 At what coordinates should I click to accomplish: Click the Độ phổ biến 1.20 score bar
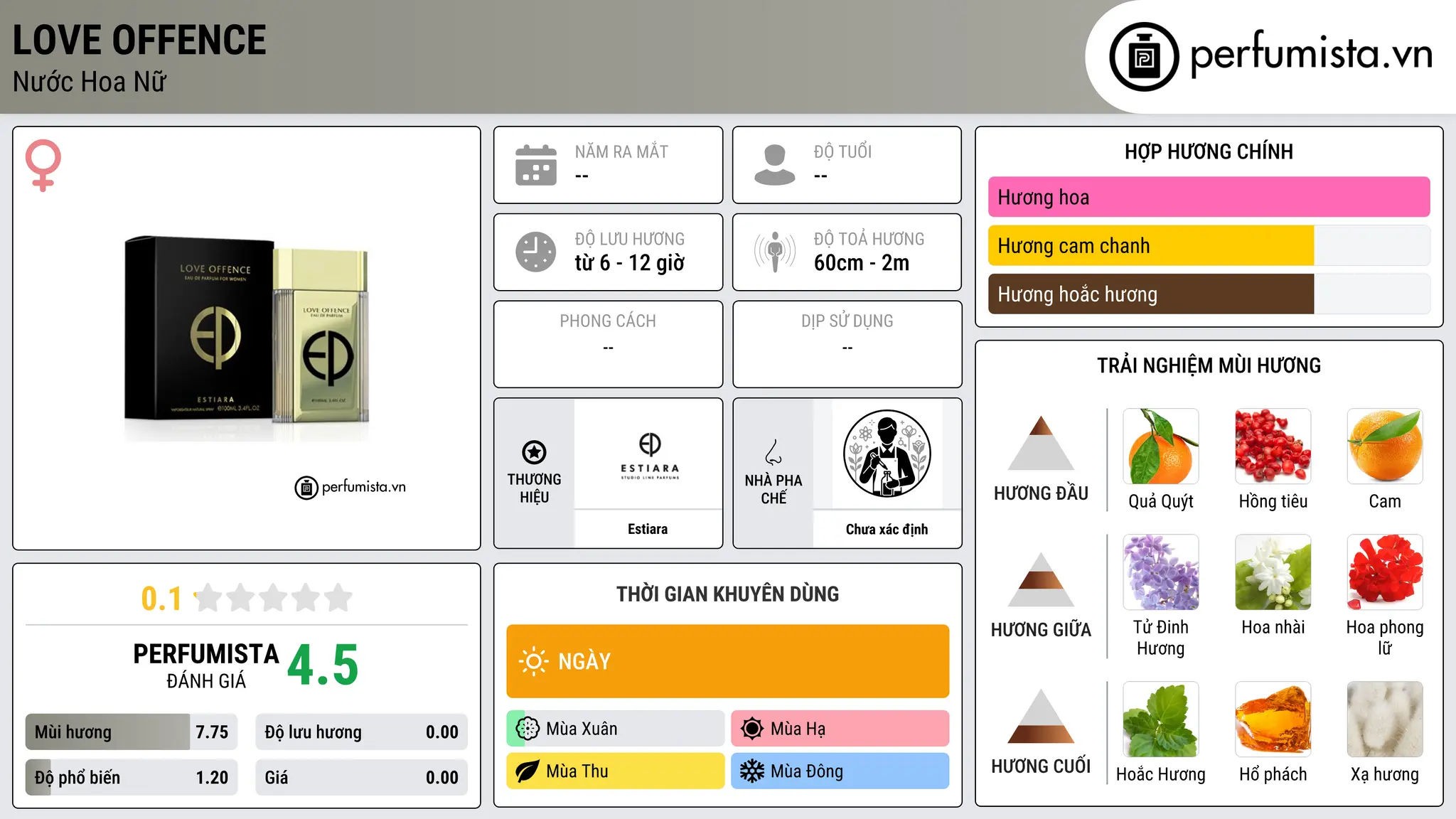(x=132, y=778)
